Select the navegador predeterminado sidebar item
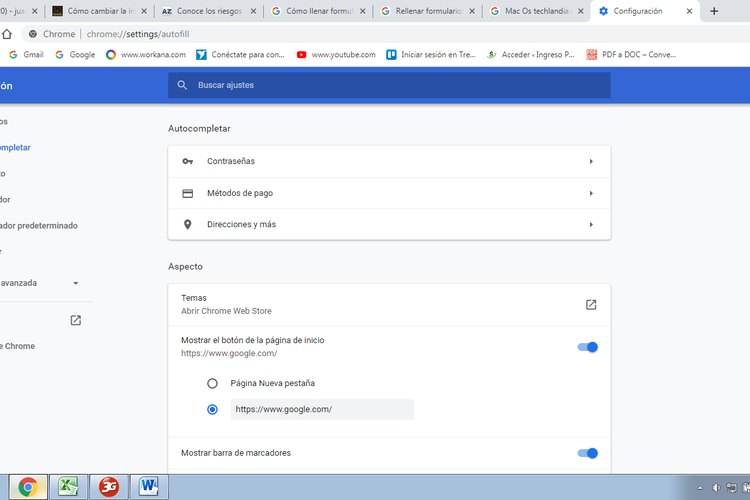Viewport: 750px width, 500px height. (39, 226)
